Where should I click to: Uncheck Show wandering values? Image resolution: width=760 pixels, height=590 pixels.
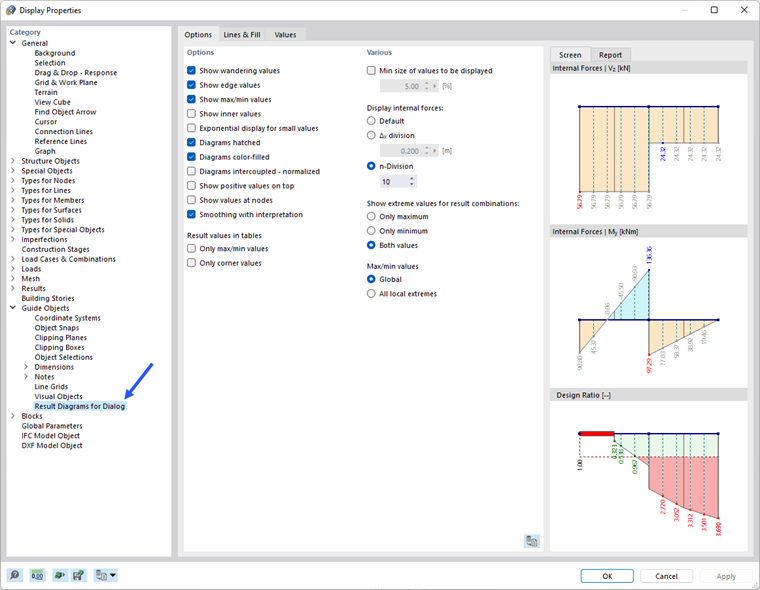click(x=191, y=71)
